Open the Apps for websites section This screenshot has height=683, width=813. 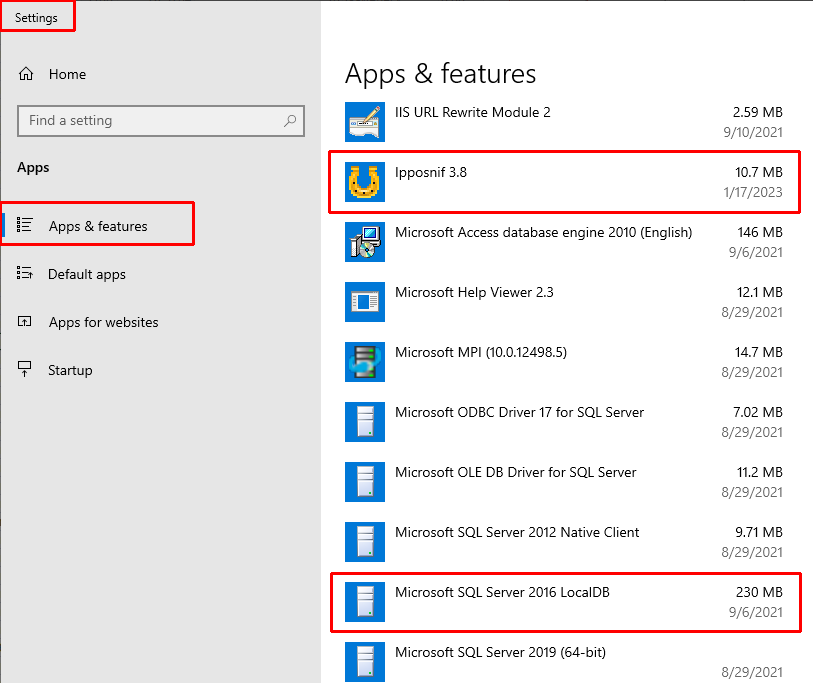tap(103, 322)
